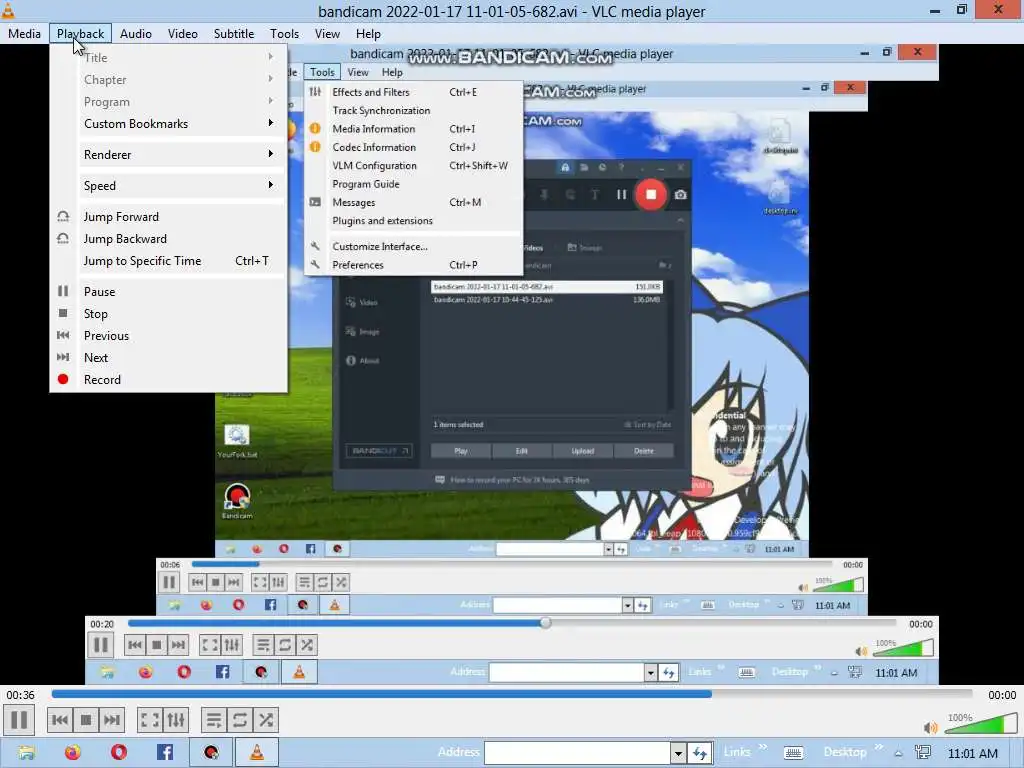Viewport: 1024px width, 768px height.
Task: Open extended settings from the main control bar
Action: tap(176, 720)
